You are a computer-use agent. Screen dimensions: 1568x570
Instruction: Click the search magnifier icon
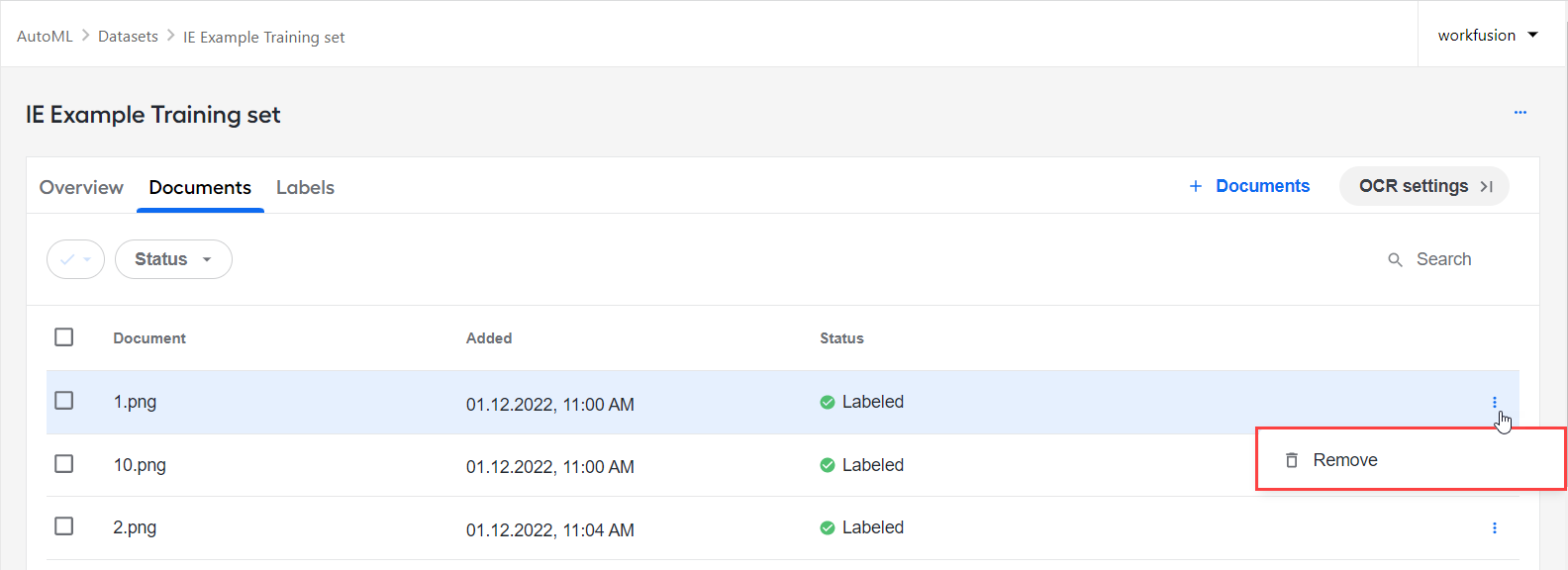[x=1395, y=259]
